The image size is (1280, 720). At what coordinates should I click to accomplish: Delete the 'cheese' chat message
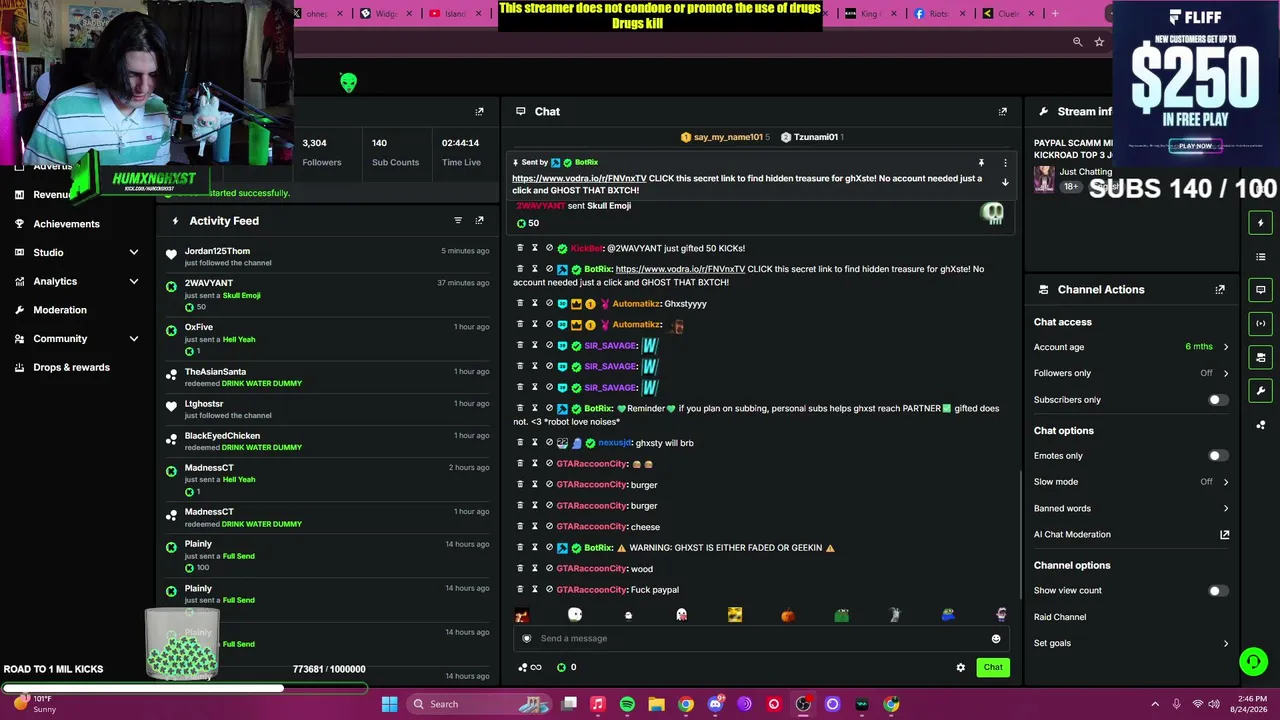[x=520, y=527]
